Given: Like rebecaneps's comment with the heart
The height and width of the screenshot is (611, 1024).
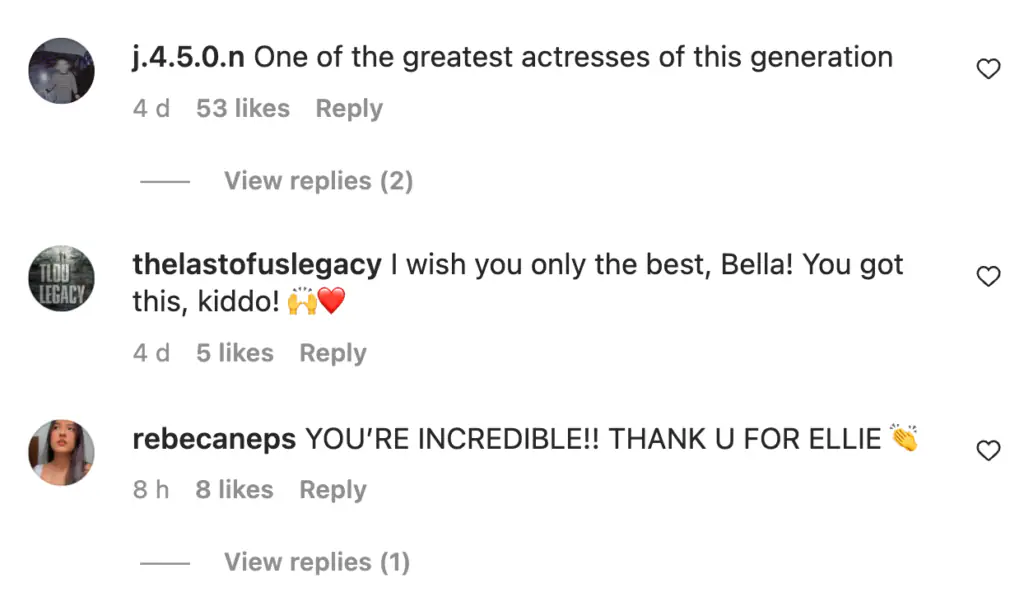Looking at the screenshot, I should pyautogui.click(x=988, y=451).
